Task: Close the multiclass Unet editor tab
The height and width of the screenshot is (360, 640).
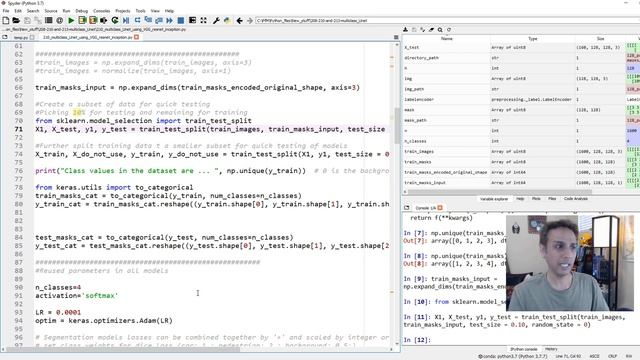Action: click(136, 37)
